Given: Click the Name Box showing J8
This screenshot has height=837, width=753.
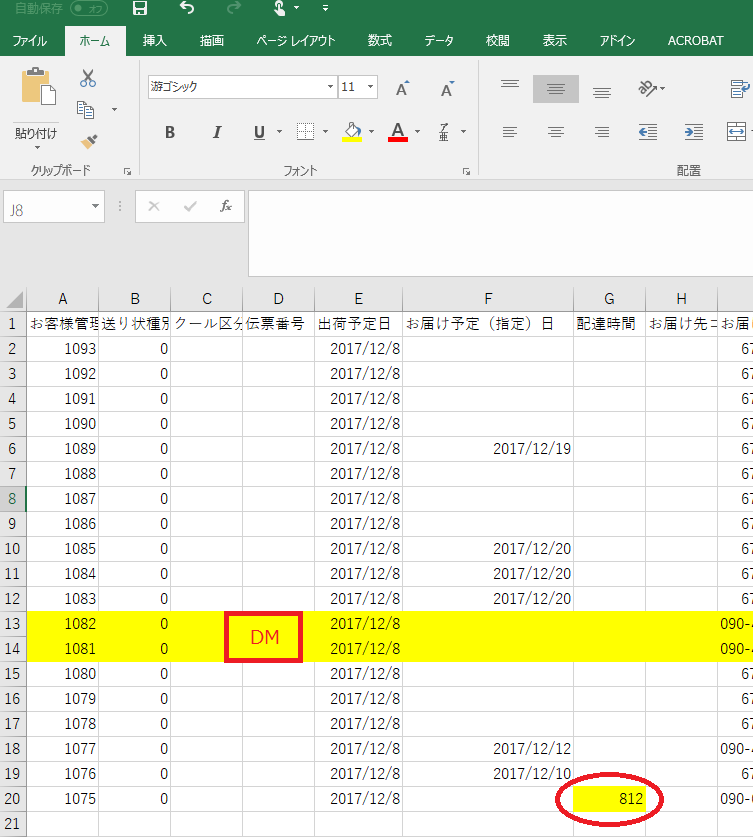Looking at the screenshot, I should [47, 207].
